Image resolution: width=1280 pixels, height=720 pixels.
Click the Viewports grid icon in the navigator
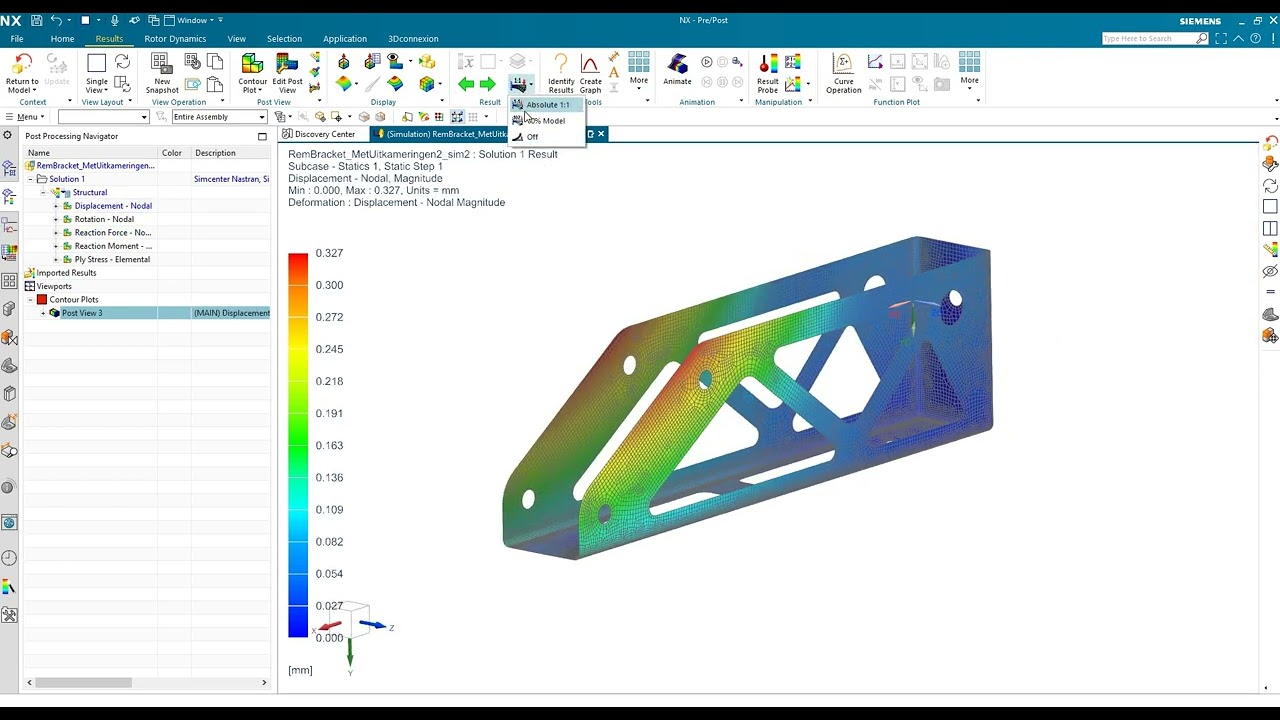[x=30, y=286]
